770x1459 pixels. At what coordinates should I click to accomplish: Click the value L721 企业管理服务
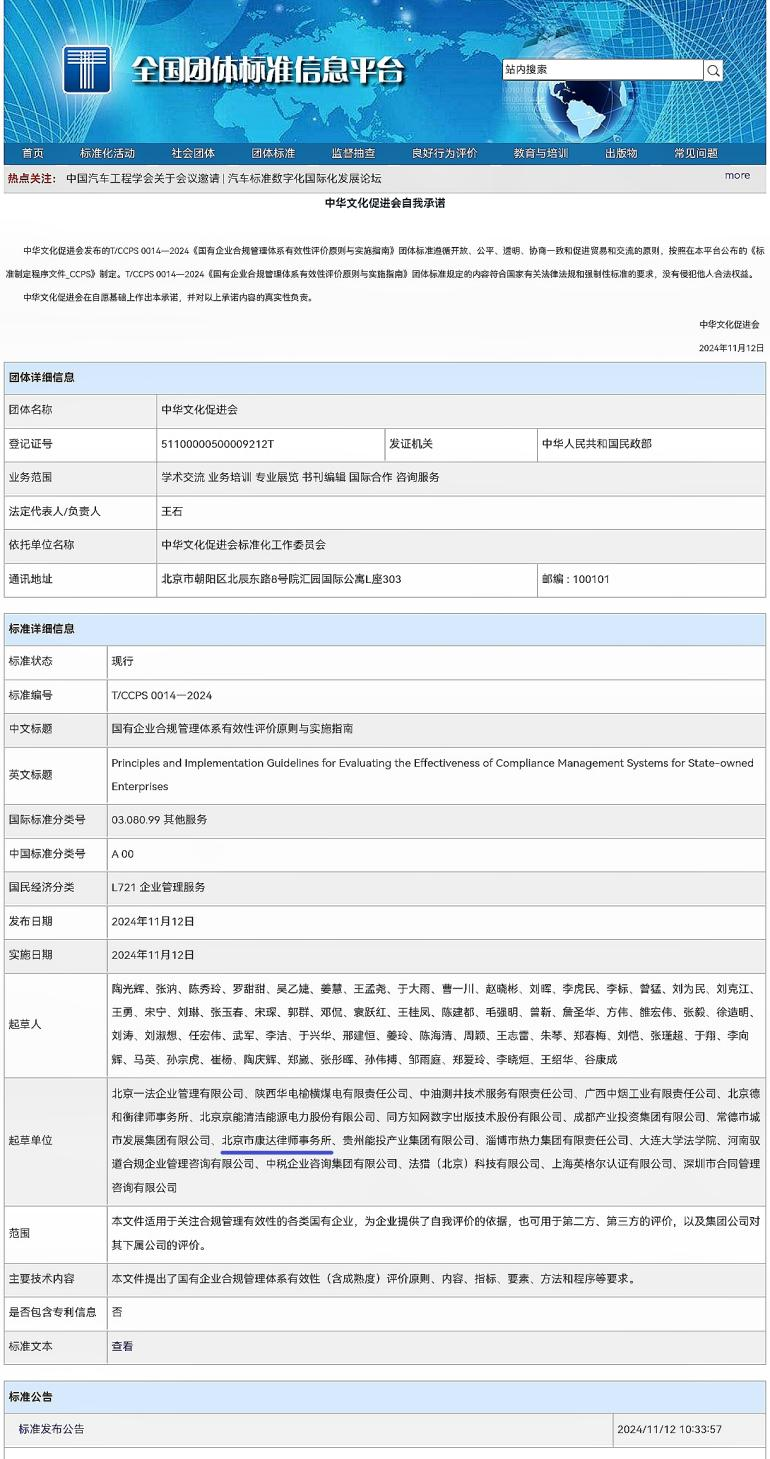point(158,887)
